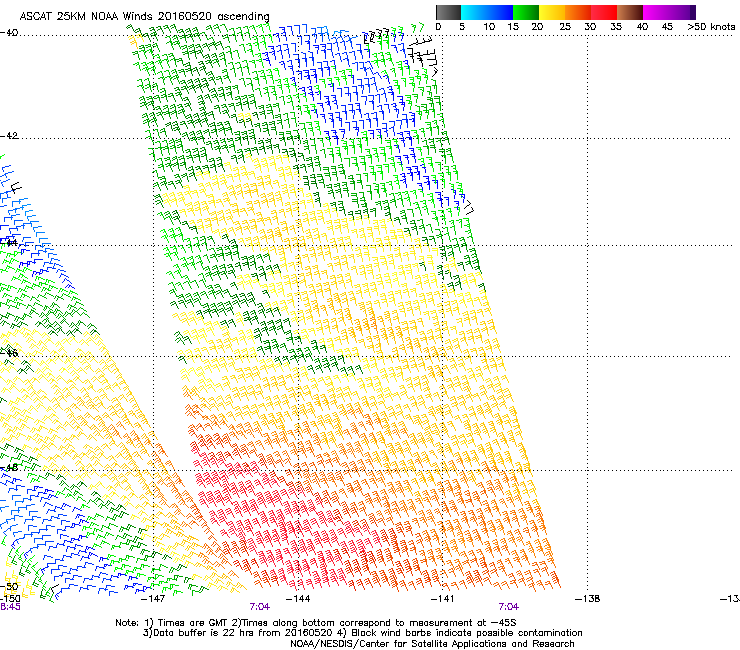This screenshot has height=650, width=740.
Task: Click legend scale label '30'
Action: click(590, 26)
